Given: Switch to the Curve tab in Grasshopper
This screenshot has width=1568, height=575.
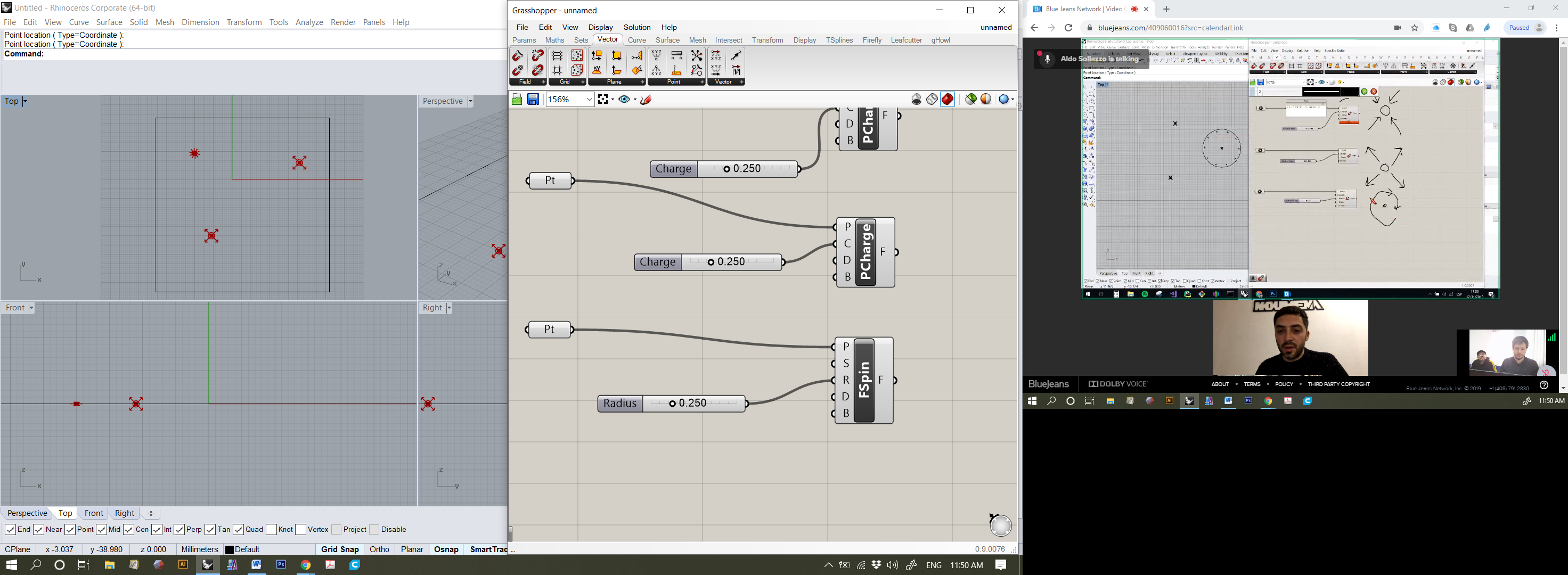Looking at the screenshot, I should click(636, 40).
